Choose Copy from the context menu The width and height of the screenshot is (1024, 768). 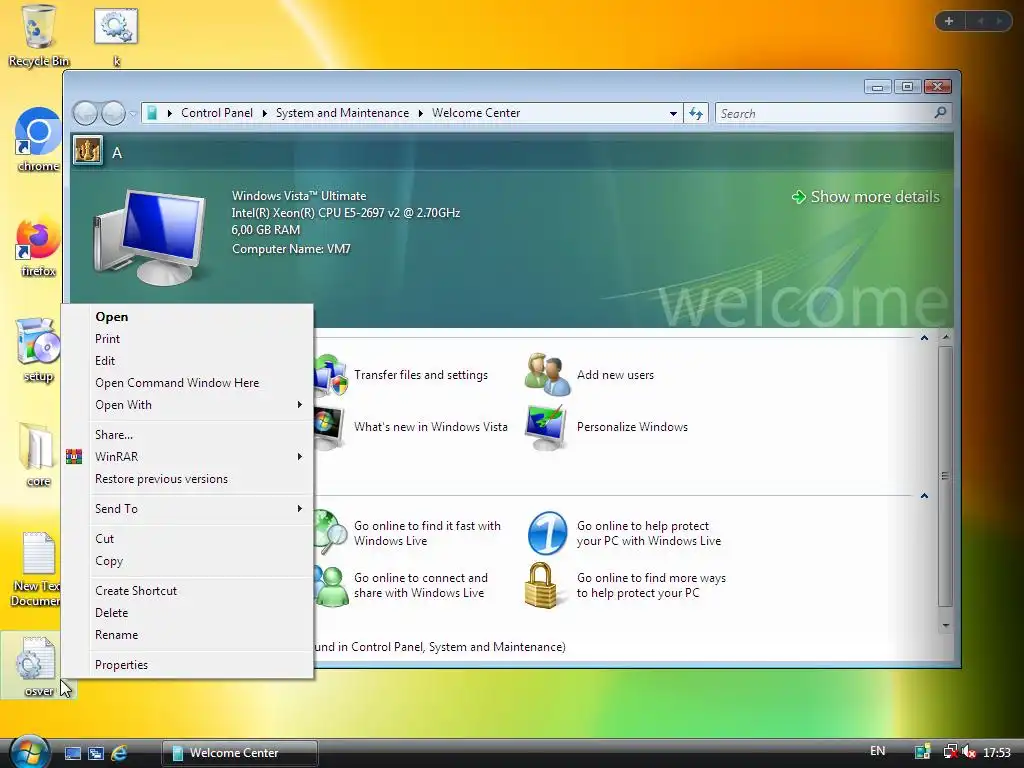pos(199,561)
